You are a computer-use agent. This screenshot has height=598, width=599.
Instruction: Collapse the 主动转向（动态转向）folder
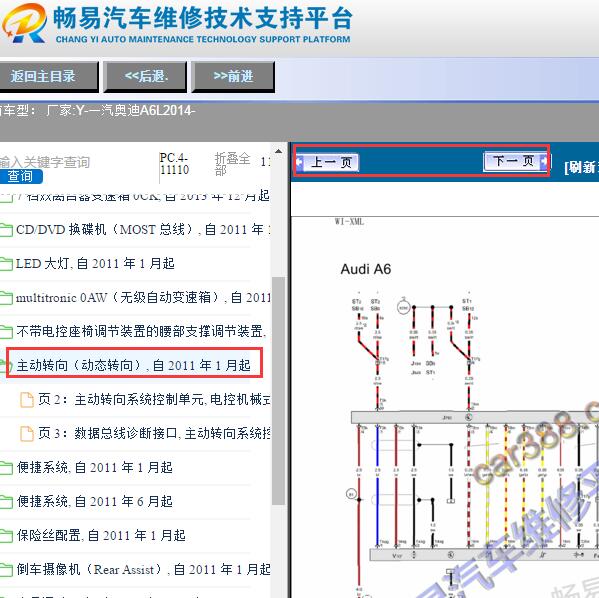click(x=133, y=365)
